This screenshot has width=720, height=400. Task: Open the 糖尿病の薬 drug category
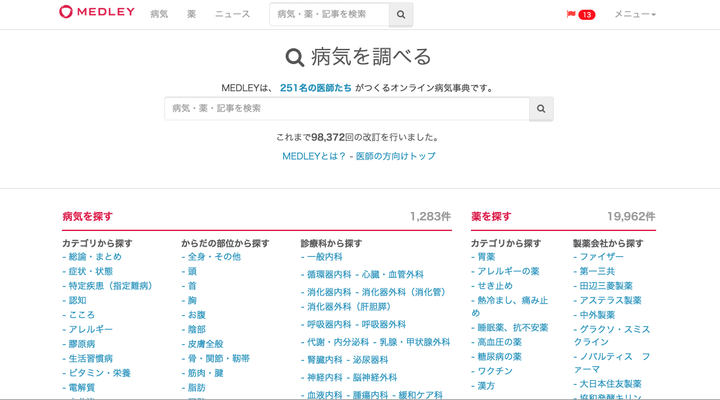[500, 357]
